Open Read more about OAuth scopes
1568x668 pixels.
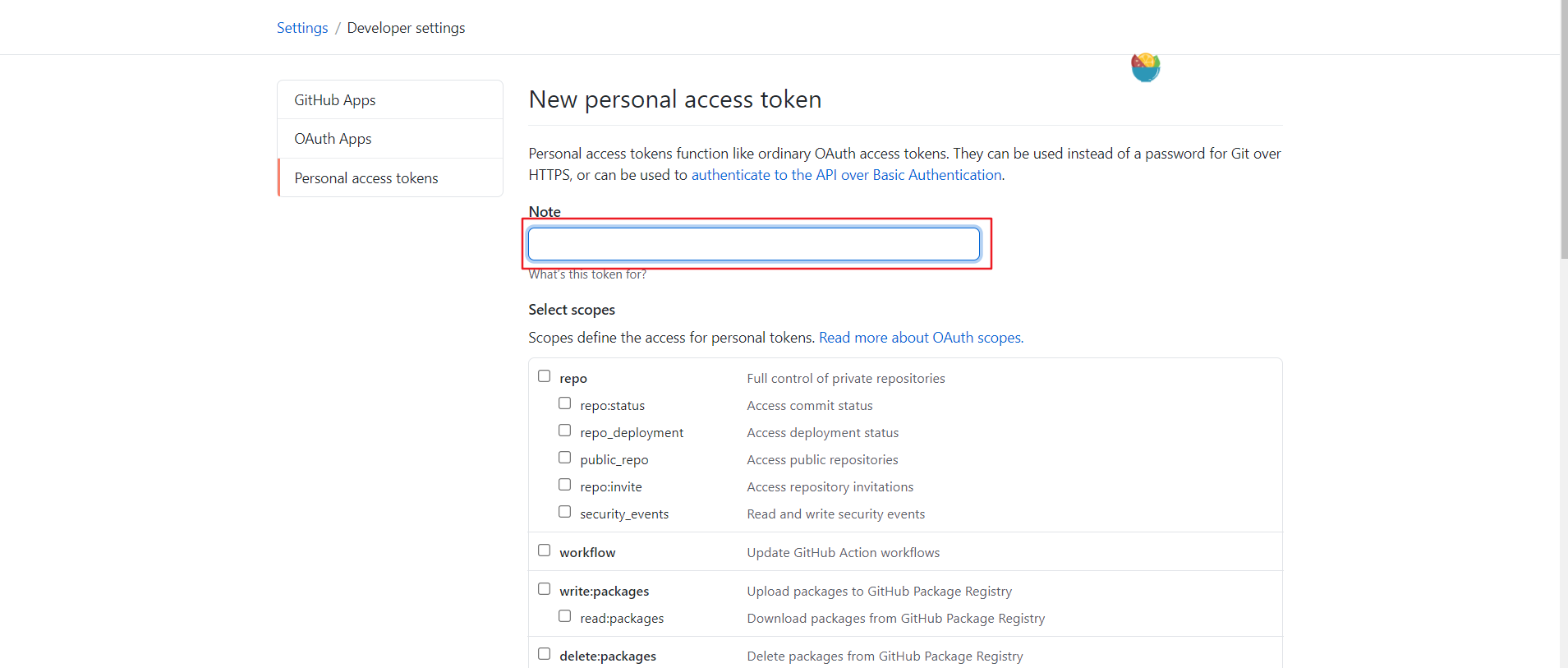921,338
